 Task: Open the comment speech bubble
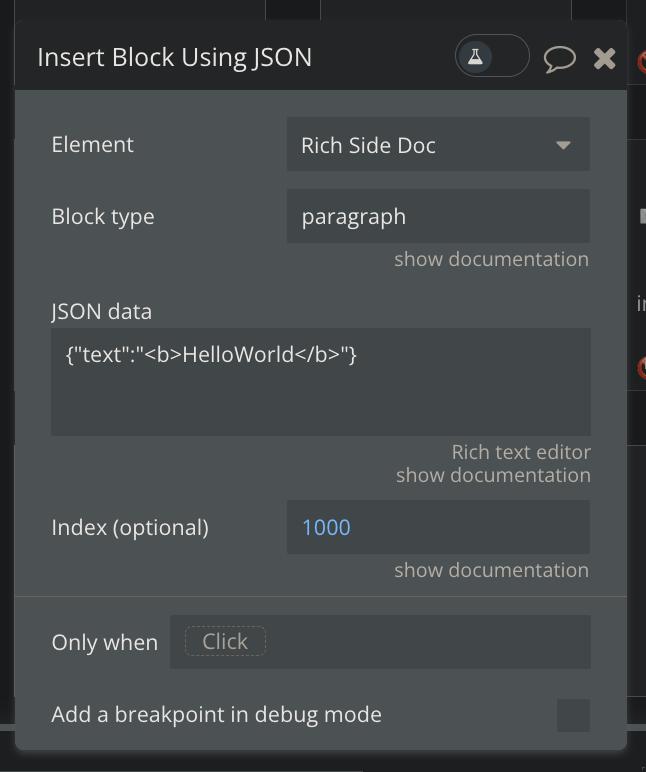pyautogui.click(x=560, y=59)
